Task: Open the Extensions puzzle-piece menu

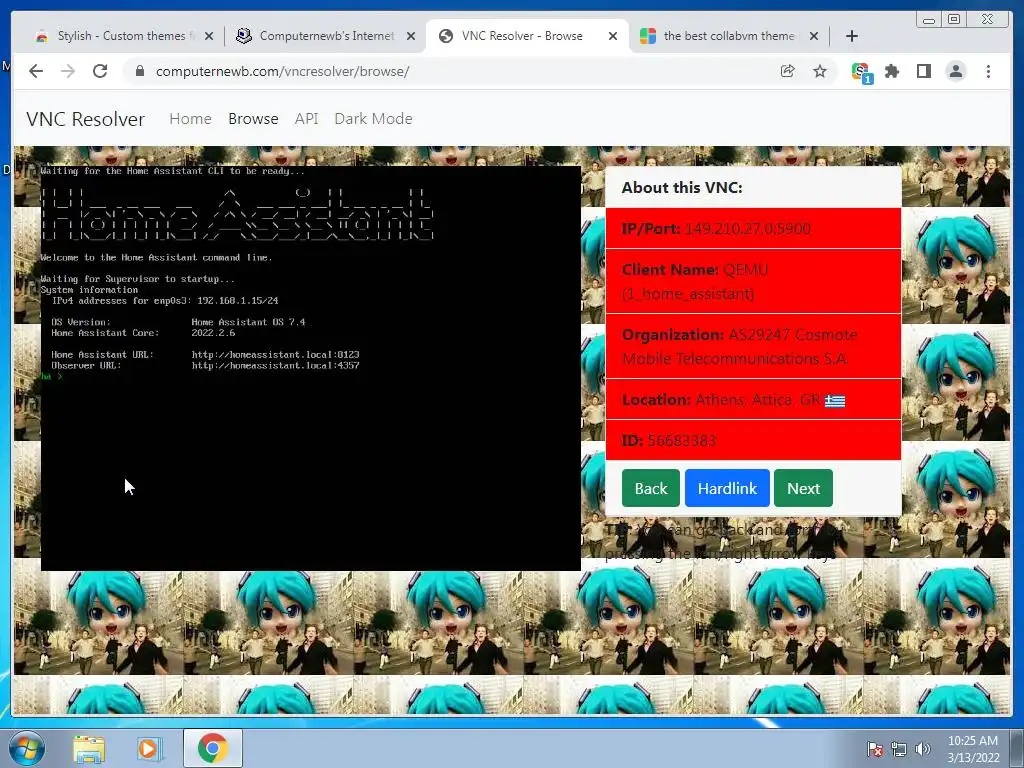Action: (x=891, y=71)
